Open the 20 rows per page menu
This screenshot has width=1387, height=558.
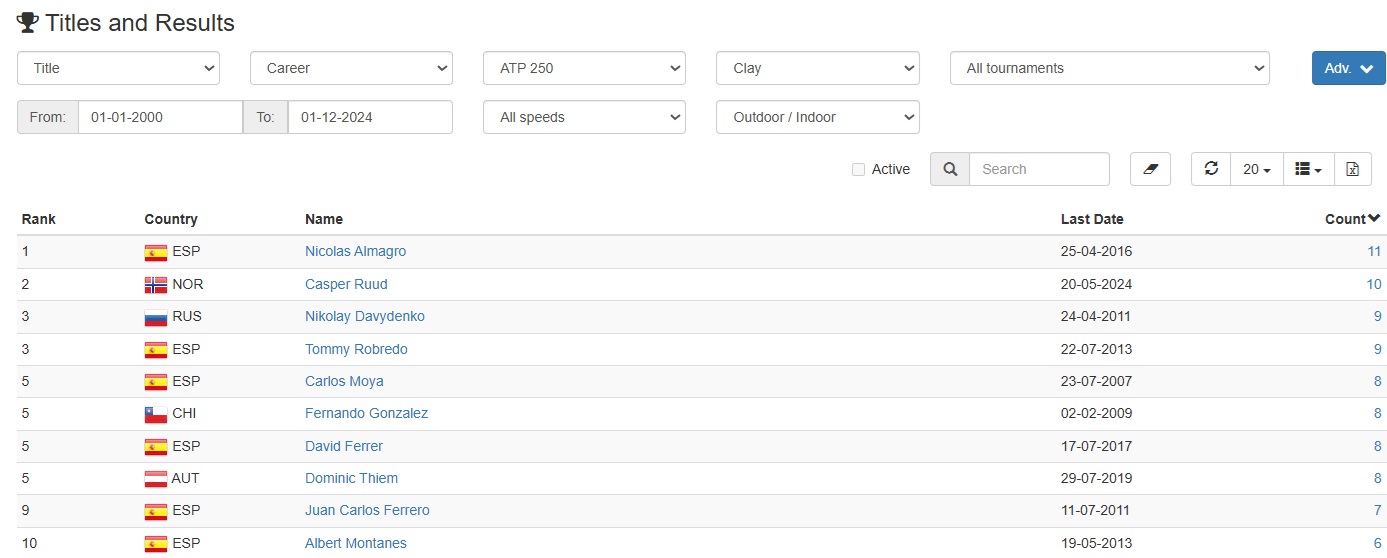click(1257, 169)
